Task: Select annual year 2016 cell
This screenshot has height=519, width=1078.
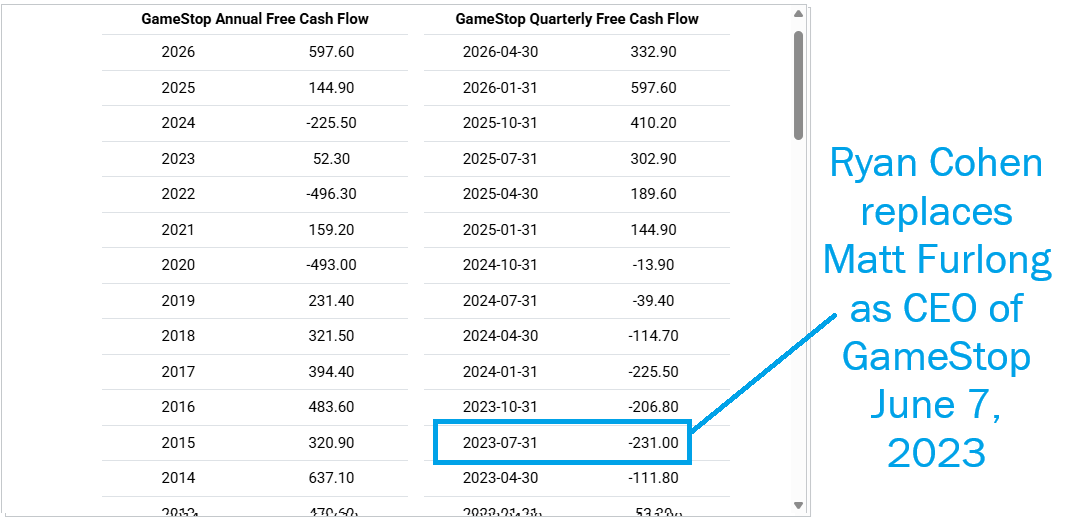Action: (x=178, y=407)
